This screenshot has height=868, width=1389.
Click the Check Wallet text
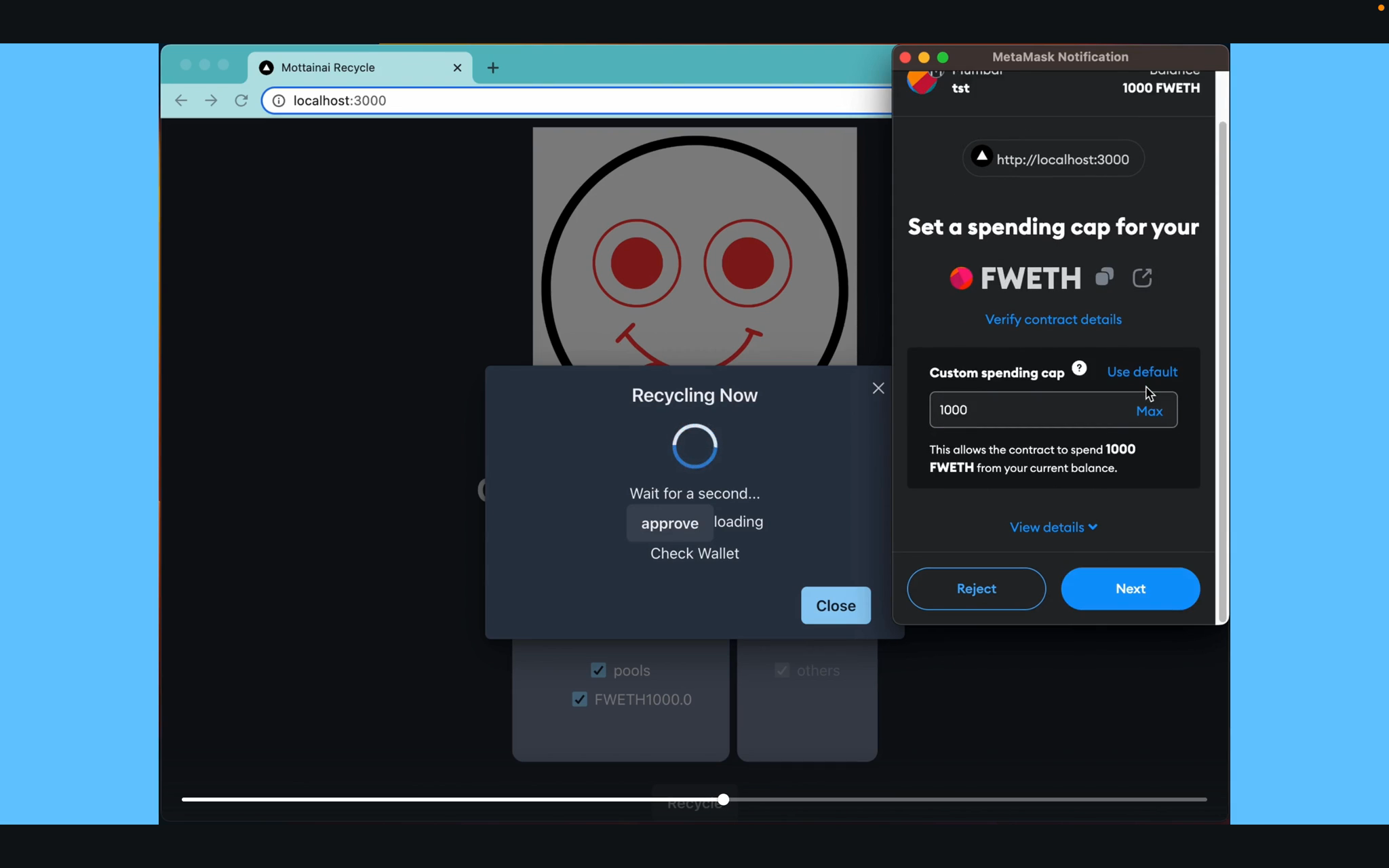coord(694,553)
